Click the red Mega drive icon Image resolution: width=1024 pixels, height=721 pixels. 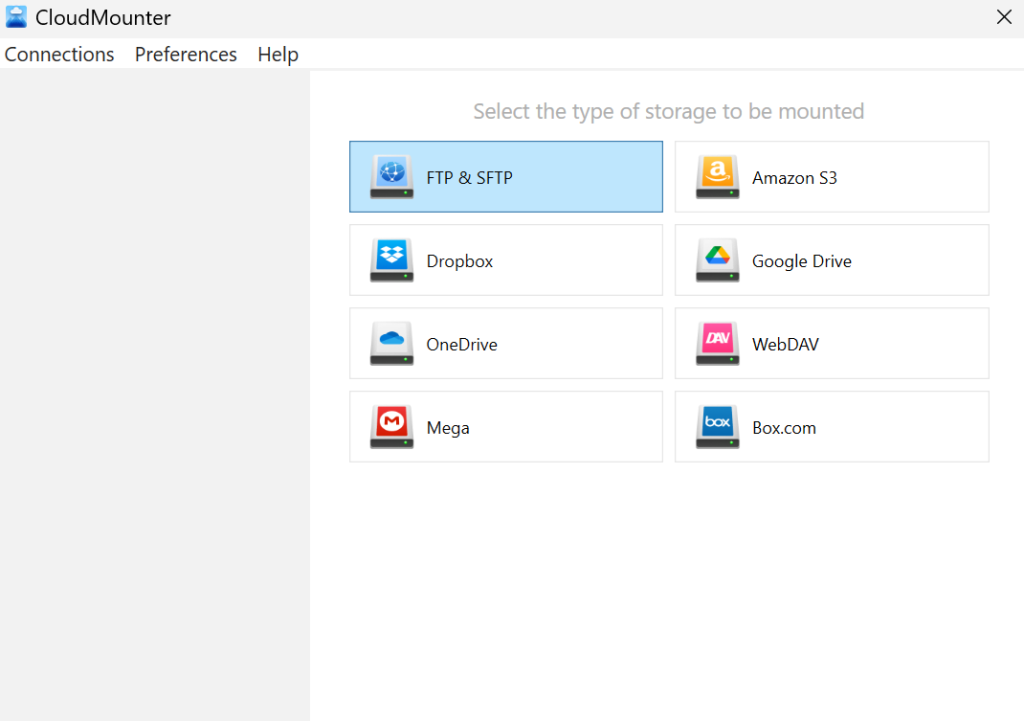click(x=391, y=427)
